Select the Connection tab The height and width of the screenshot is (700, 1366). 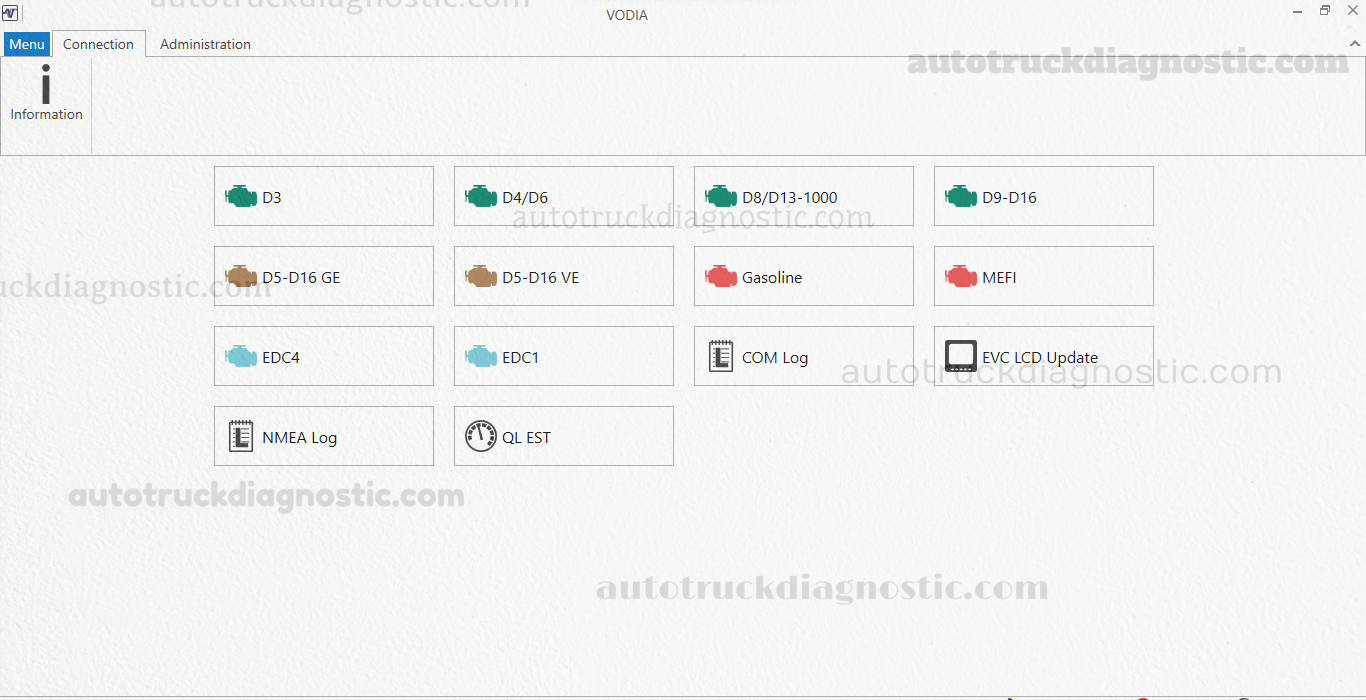pos(98,44)
